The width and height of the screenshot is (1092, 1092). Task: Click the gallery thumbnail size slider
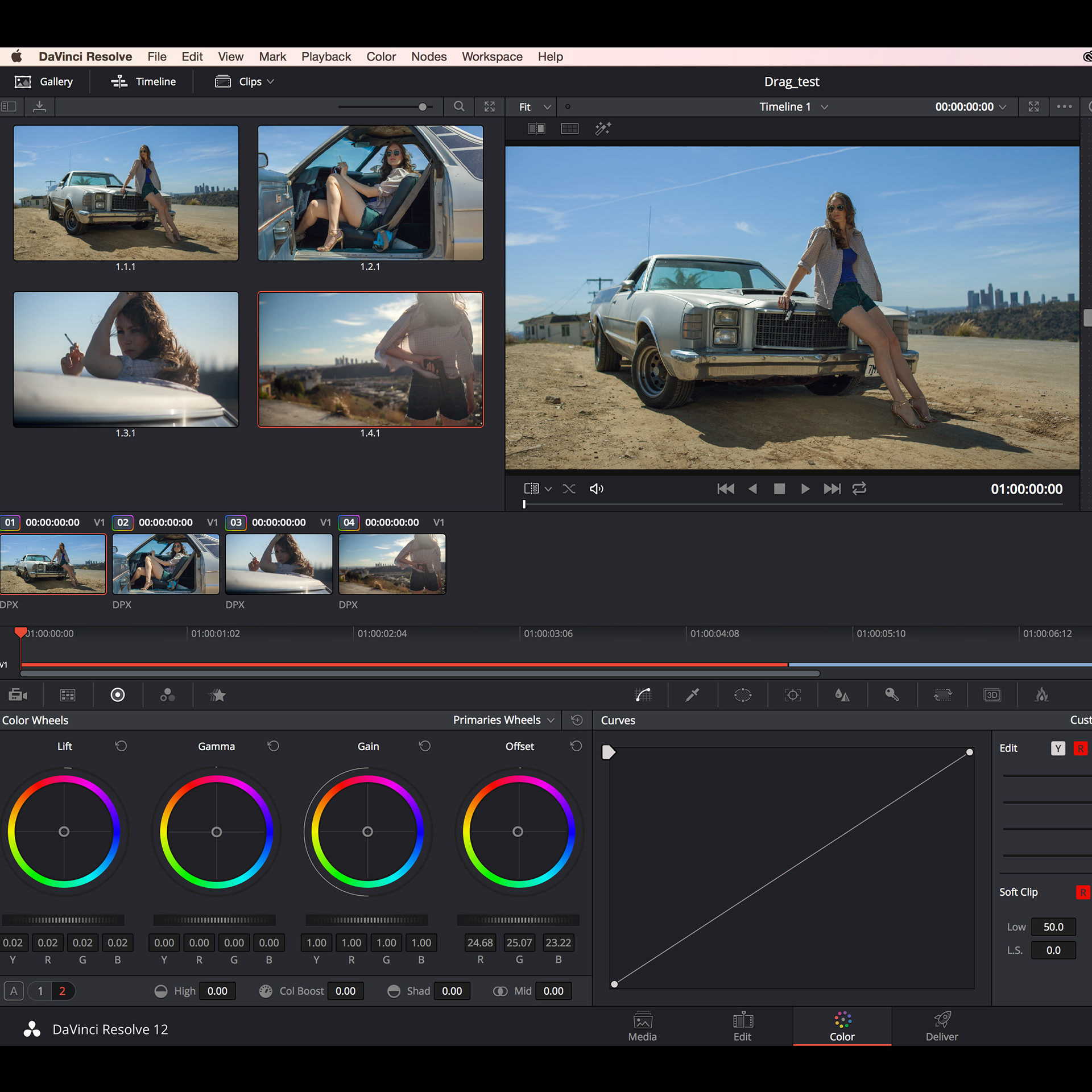pos(423,107)
